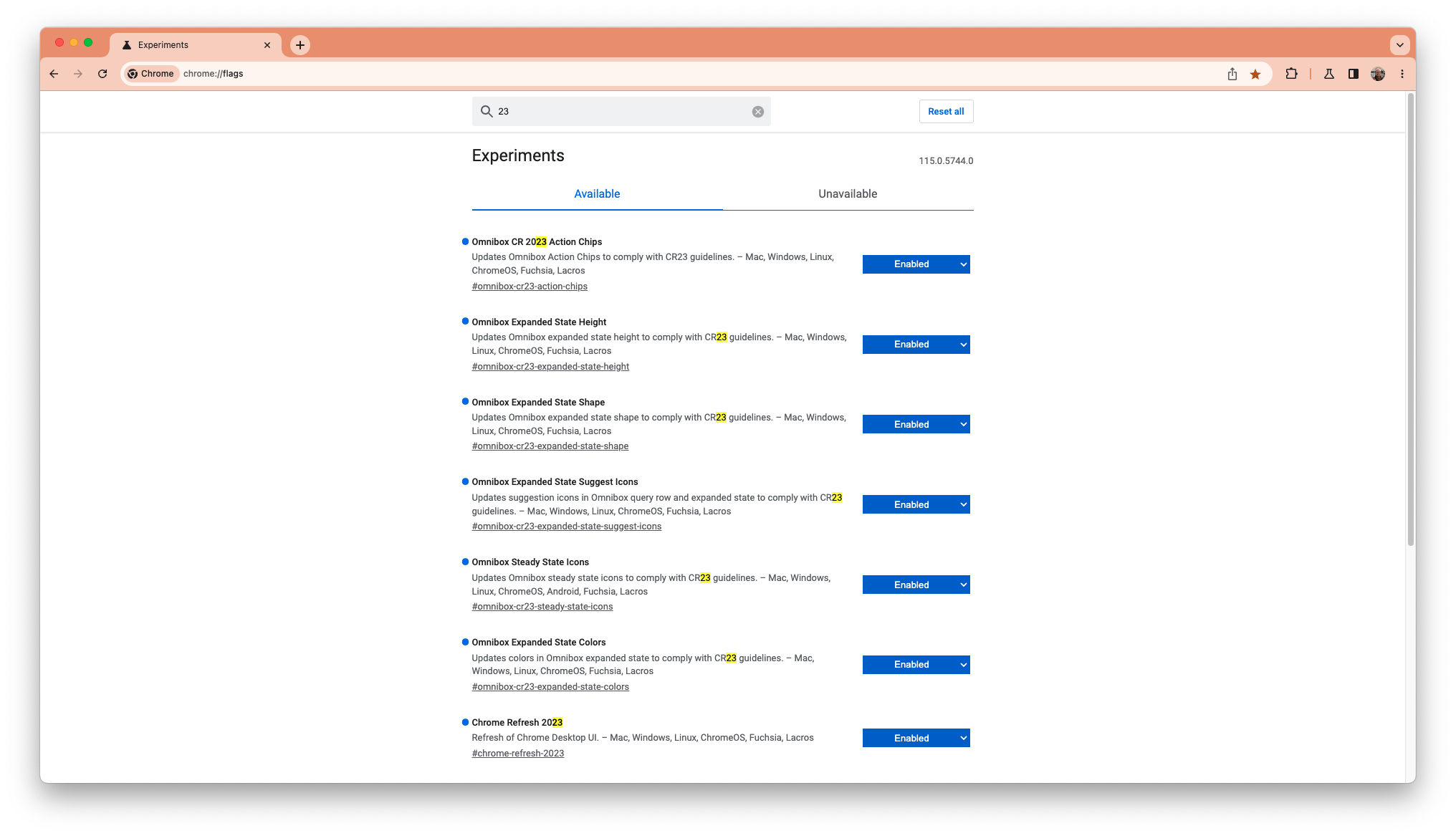1456x836 pixels.
Task: Click the share icon in the toolbar
Action: tap(1232, 74)
